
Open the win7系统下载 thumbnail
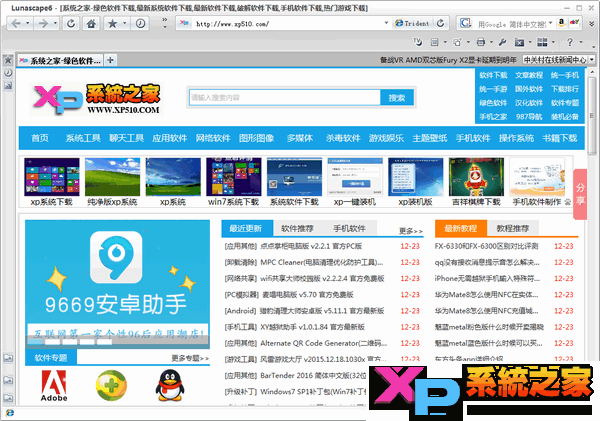point(234,182)
